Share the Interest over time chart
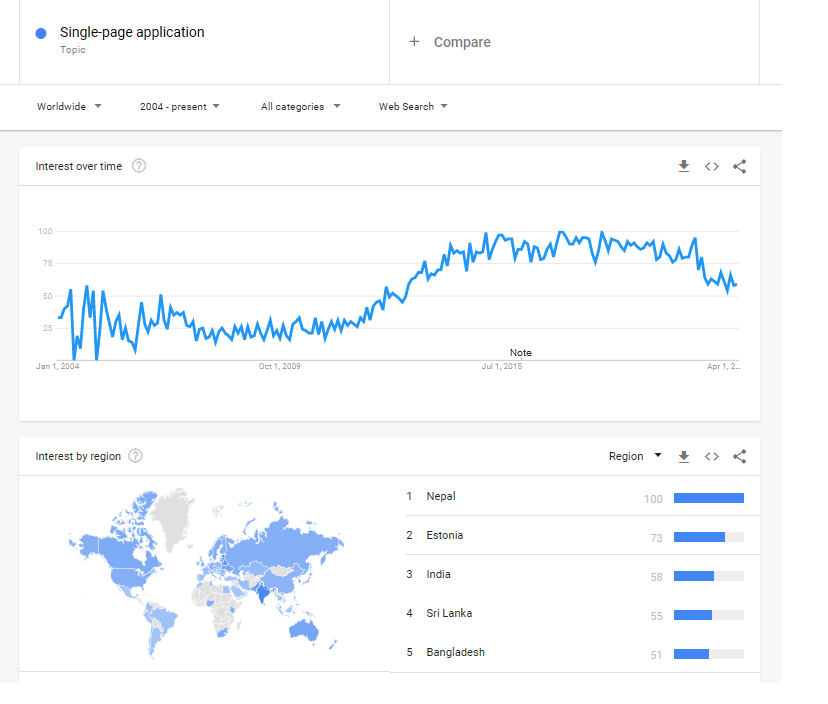Screen dimensions: 828x704 740,167
